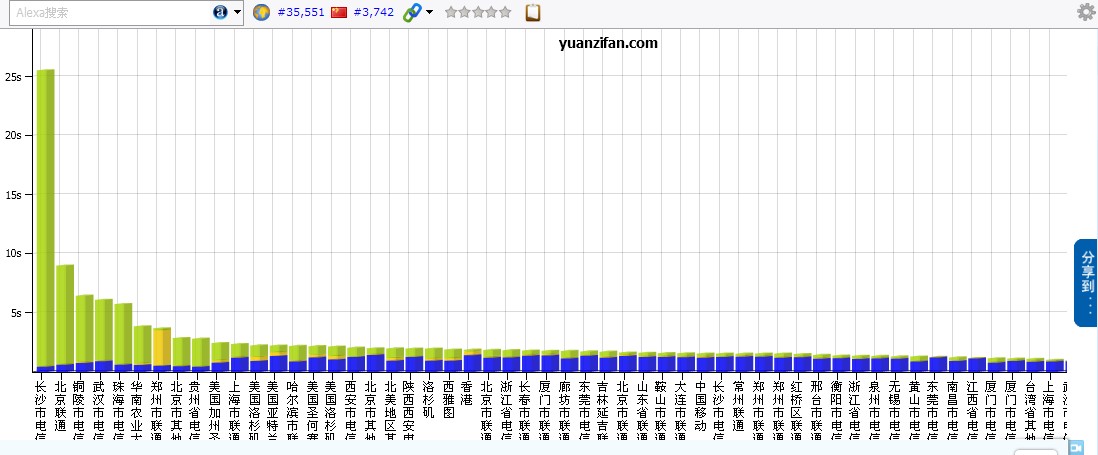The image size is (1098, 455).
Task: Click the global rank globe icon
Action: (261, 12)
